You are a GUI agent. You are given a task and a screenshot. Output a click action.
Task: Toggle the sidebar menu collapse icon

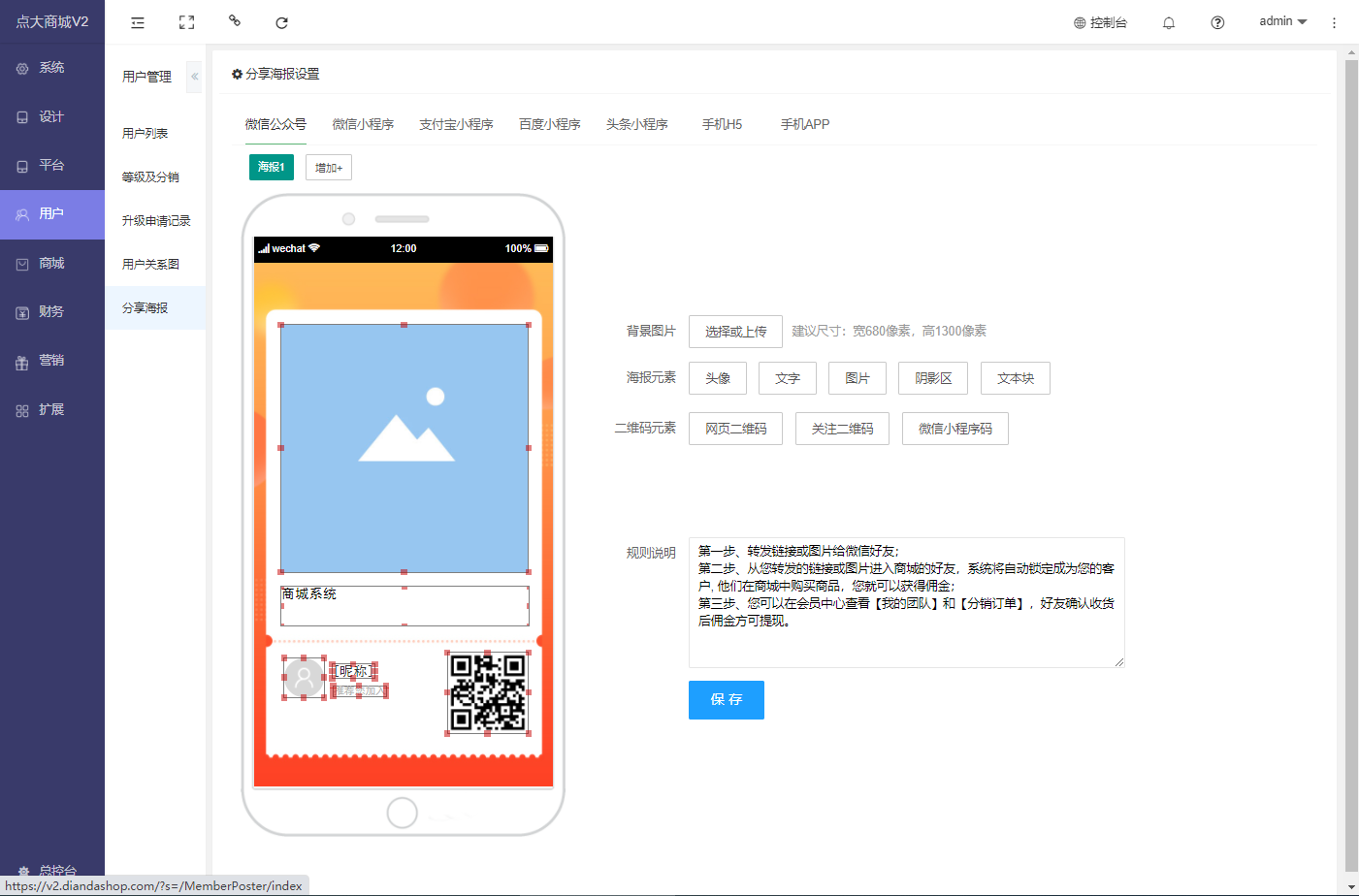click(x=138, y=22)
